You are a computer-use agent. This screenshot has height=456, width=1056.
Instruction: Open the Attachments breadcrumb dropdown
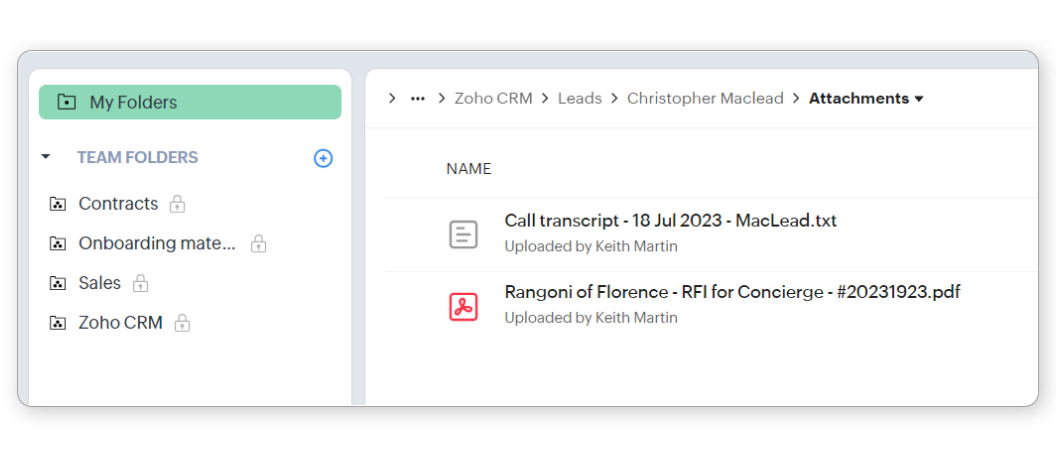coord(919,99)
